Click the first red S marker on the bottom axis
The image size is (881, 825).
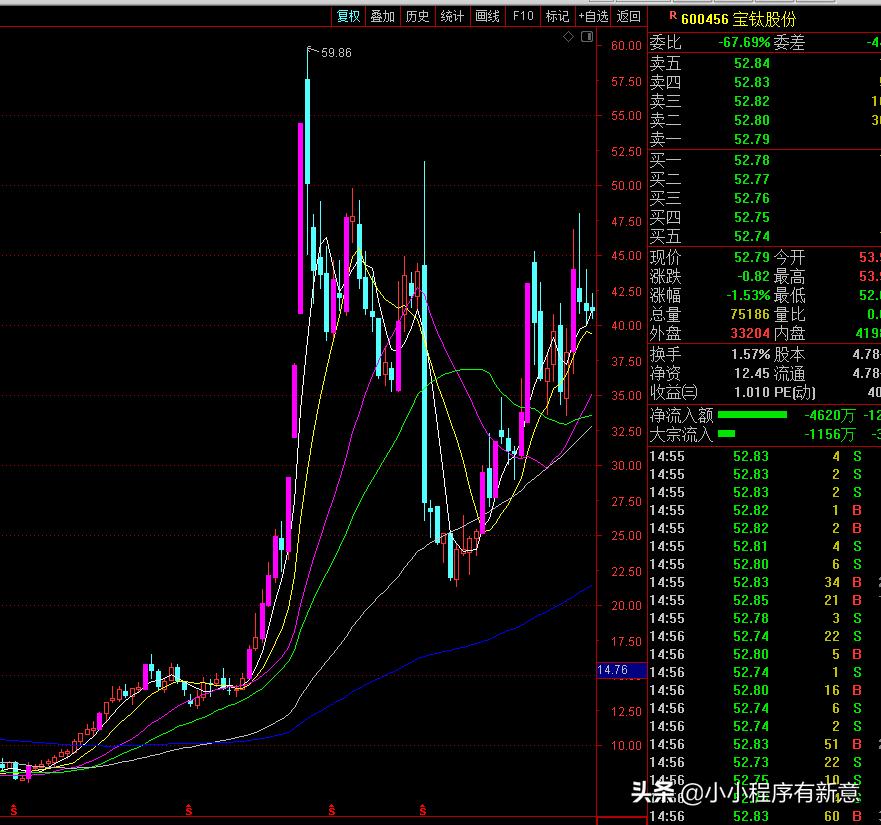click(14, 806)
